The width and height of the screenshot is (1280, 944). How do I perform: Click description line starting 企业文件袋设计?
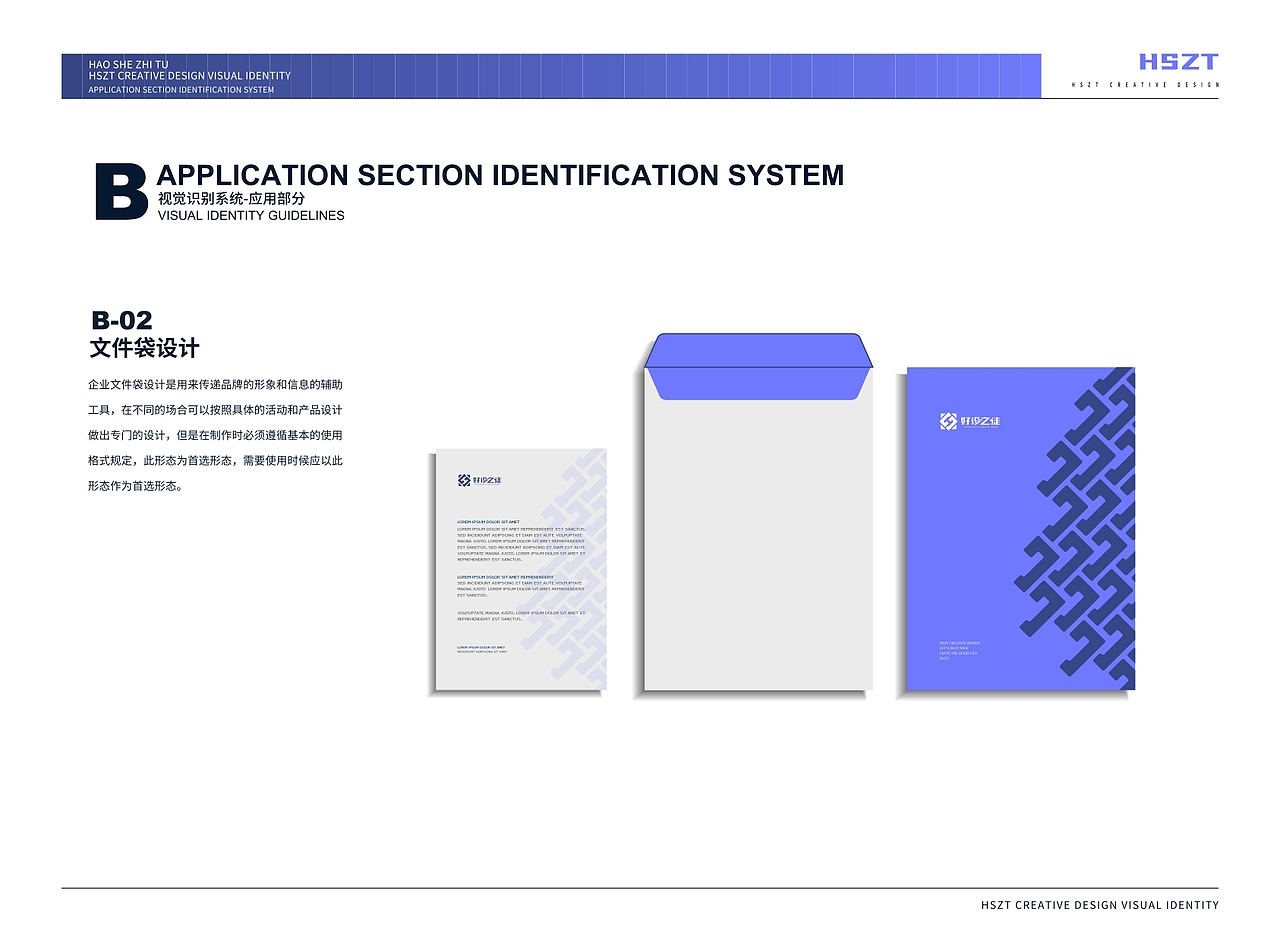[216, 384]
